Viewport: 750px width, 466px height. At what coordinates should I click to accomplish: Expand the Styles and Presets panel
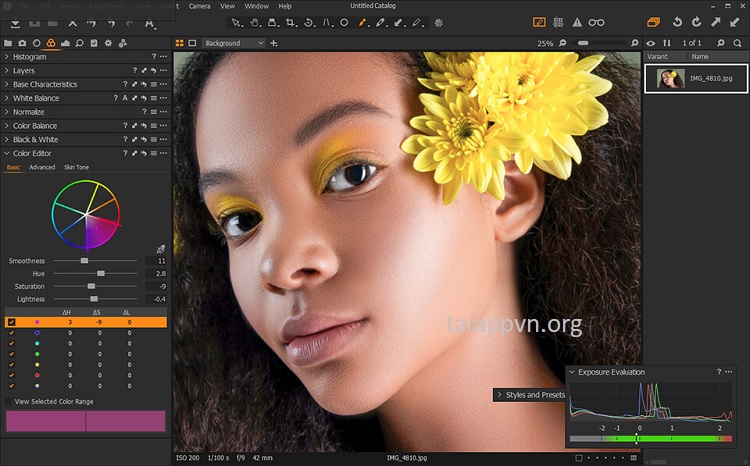coord(499,395)
